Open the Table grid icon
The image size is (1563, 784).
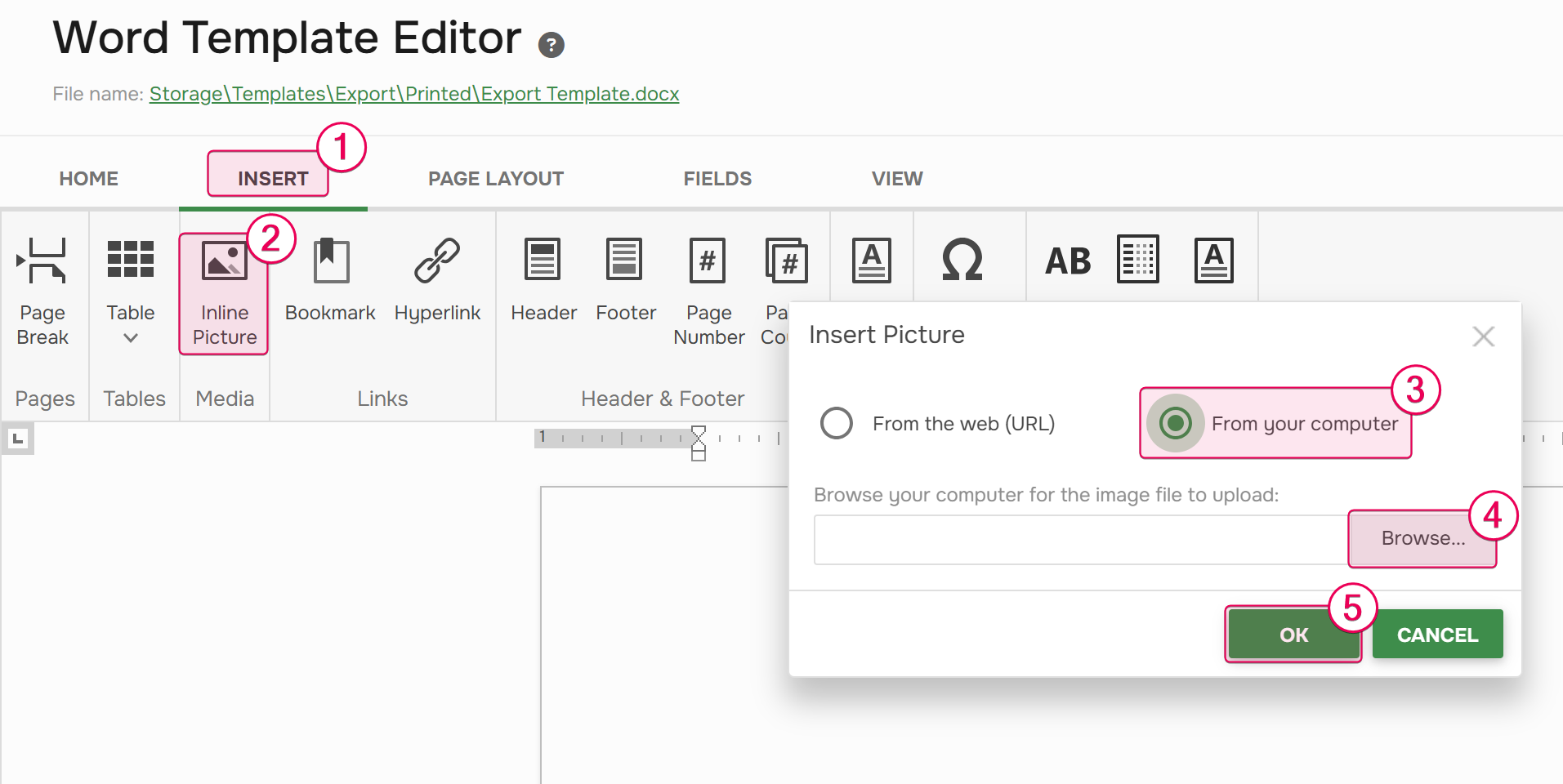point(131,260)
